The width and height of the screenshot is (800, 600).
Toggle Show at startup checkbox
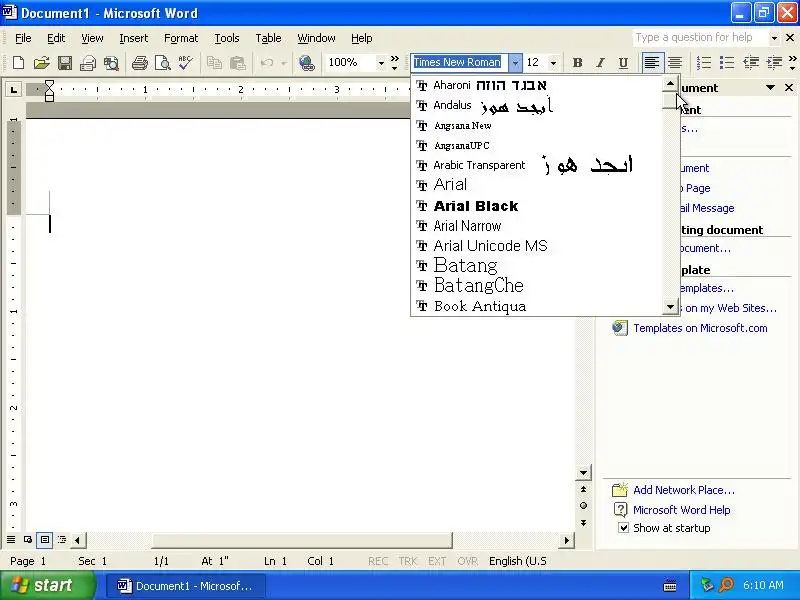pos(623,528)
